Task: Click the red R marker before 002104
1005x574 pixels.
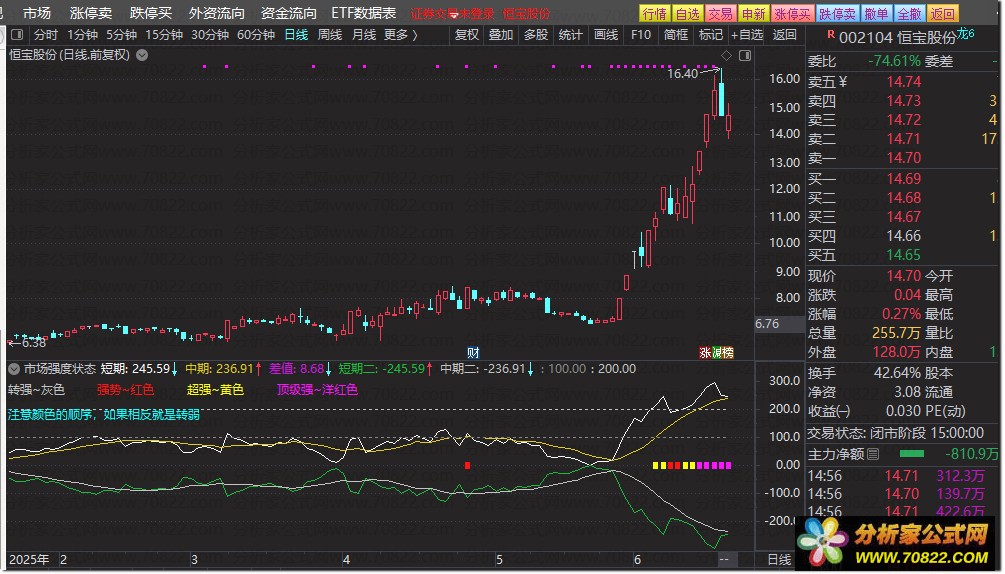Action: tap(831, 35)
